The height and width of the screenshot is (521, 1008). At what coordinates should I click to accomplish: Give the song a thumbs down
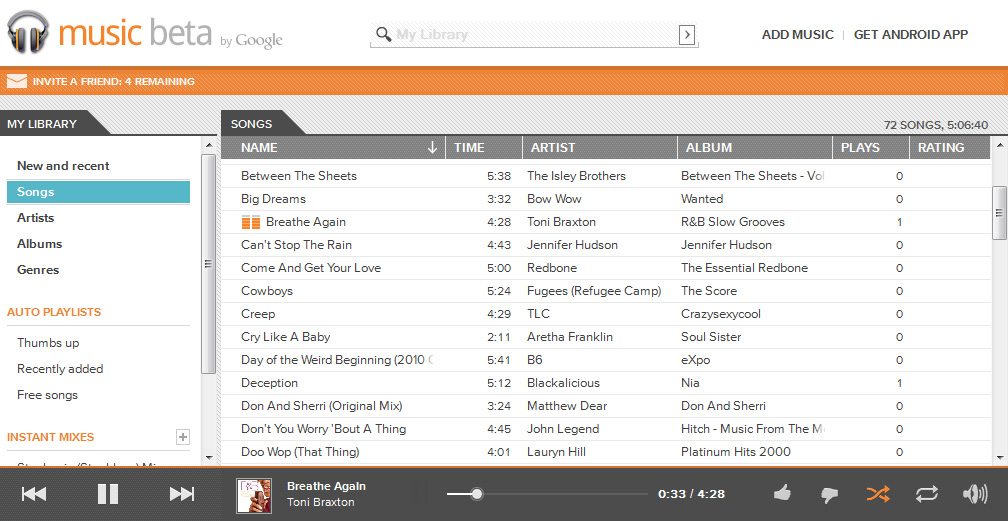click(829, 494)
